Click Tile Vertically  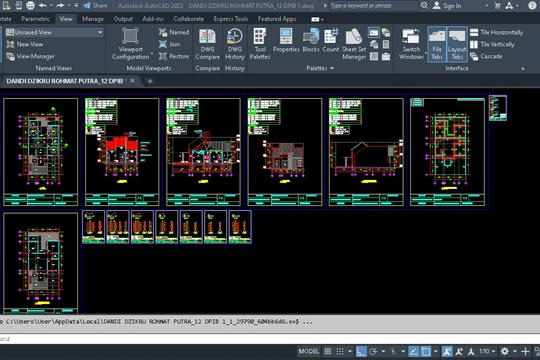pyautogui.click(x=492, y=44)
